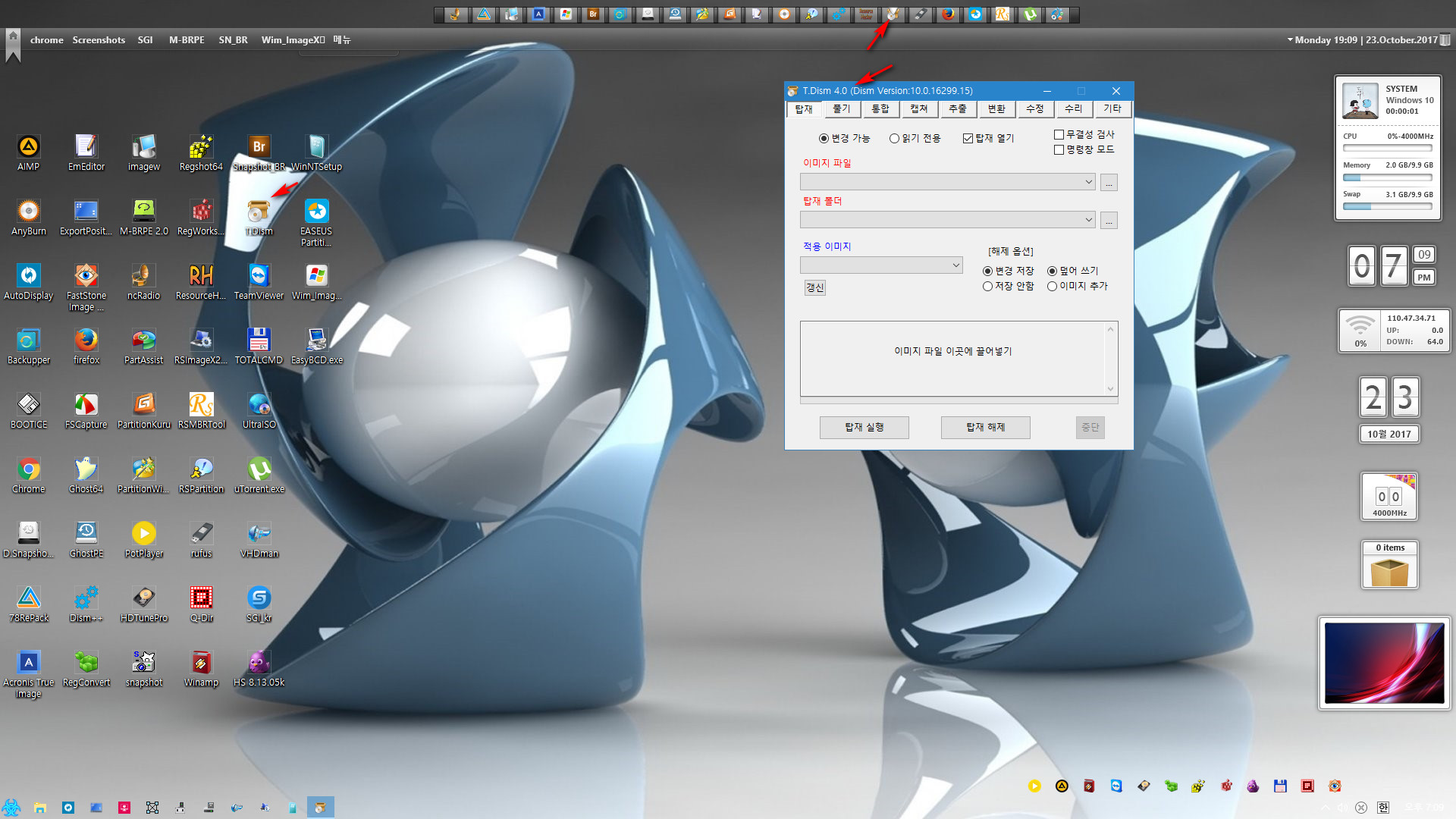Open the Winamp desktop icon
Screen dimensions: 1456x819
click(201, 668)
